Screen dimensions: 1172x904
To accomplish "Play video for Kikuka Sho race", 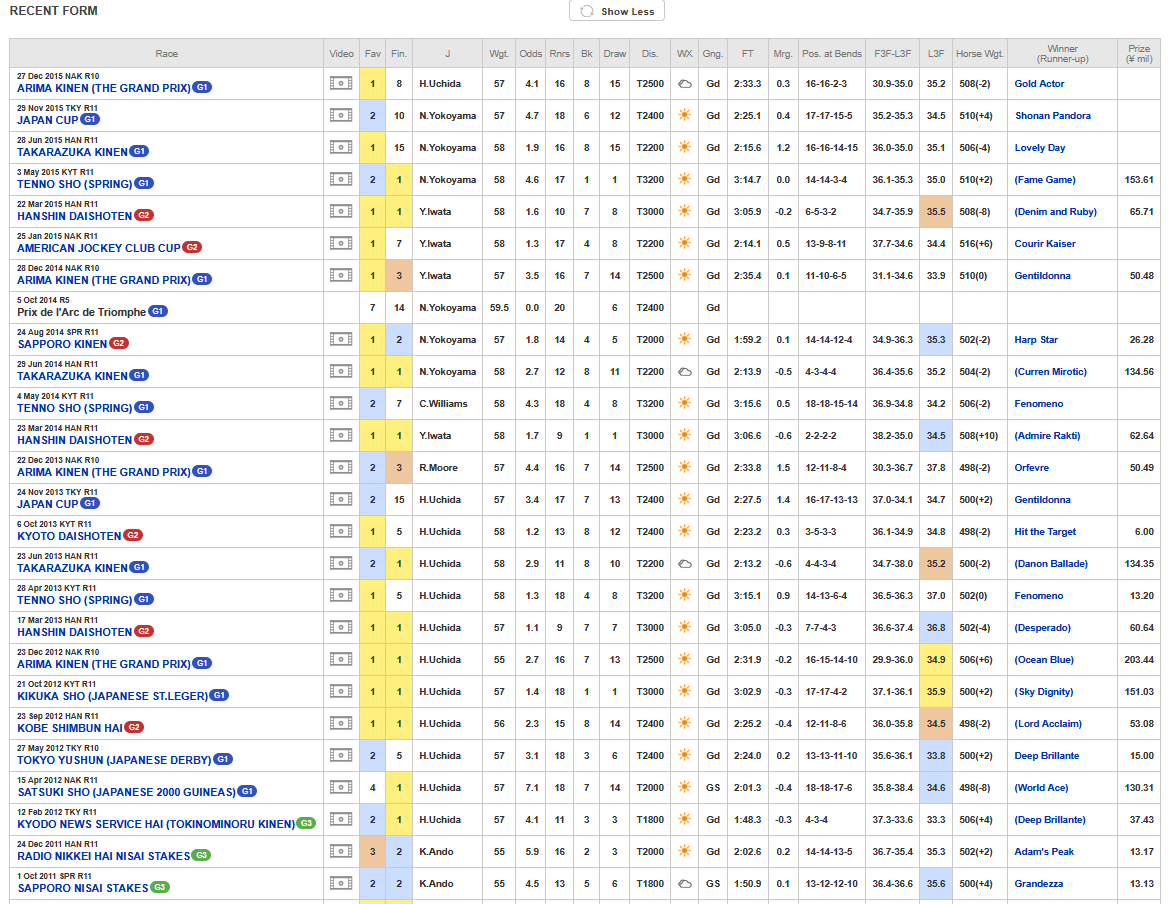I will (x=341, y=692).
